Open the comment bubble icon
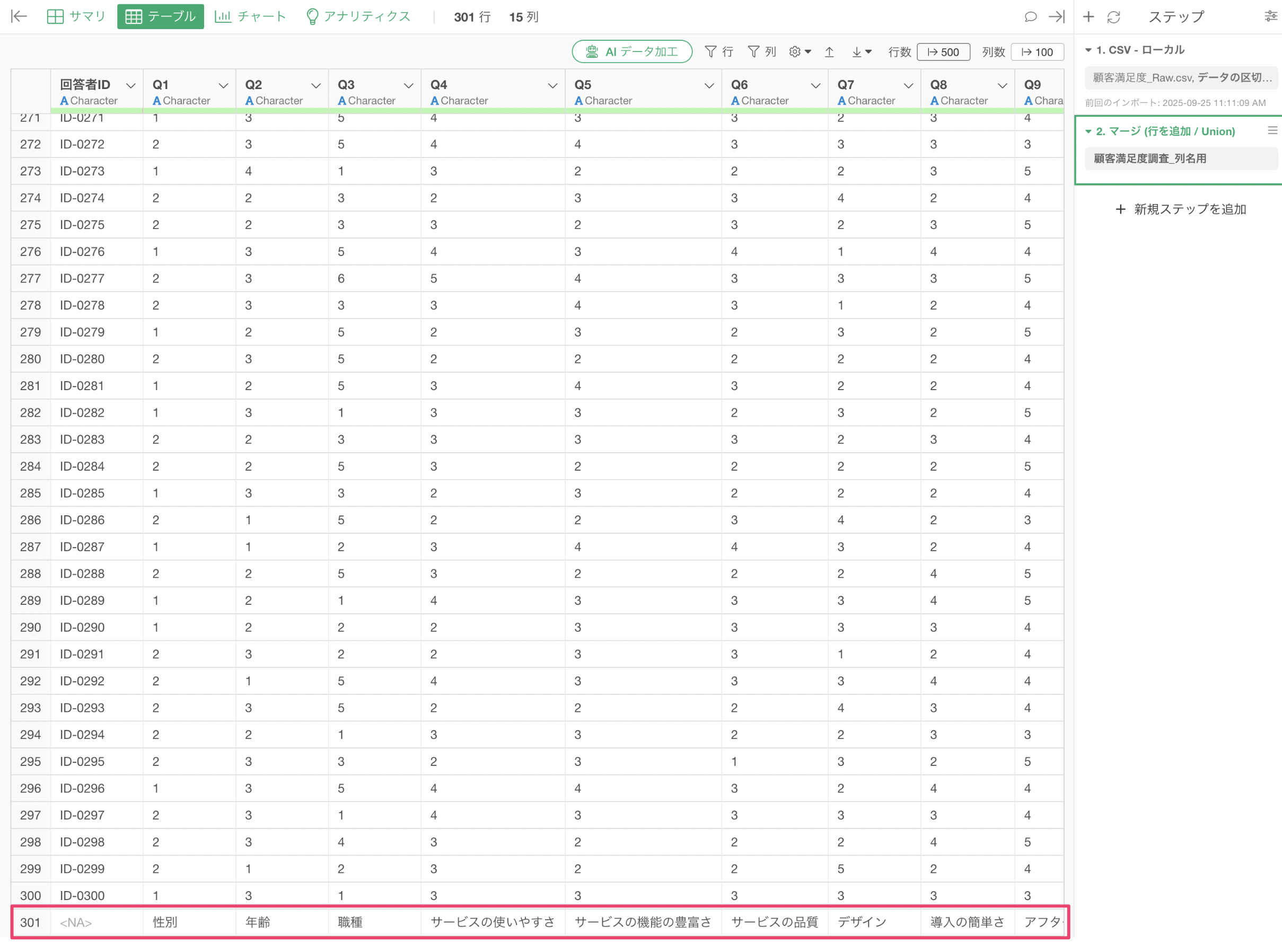 (1031, 17)
